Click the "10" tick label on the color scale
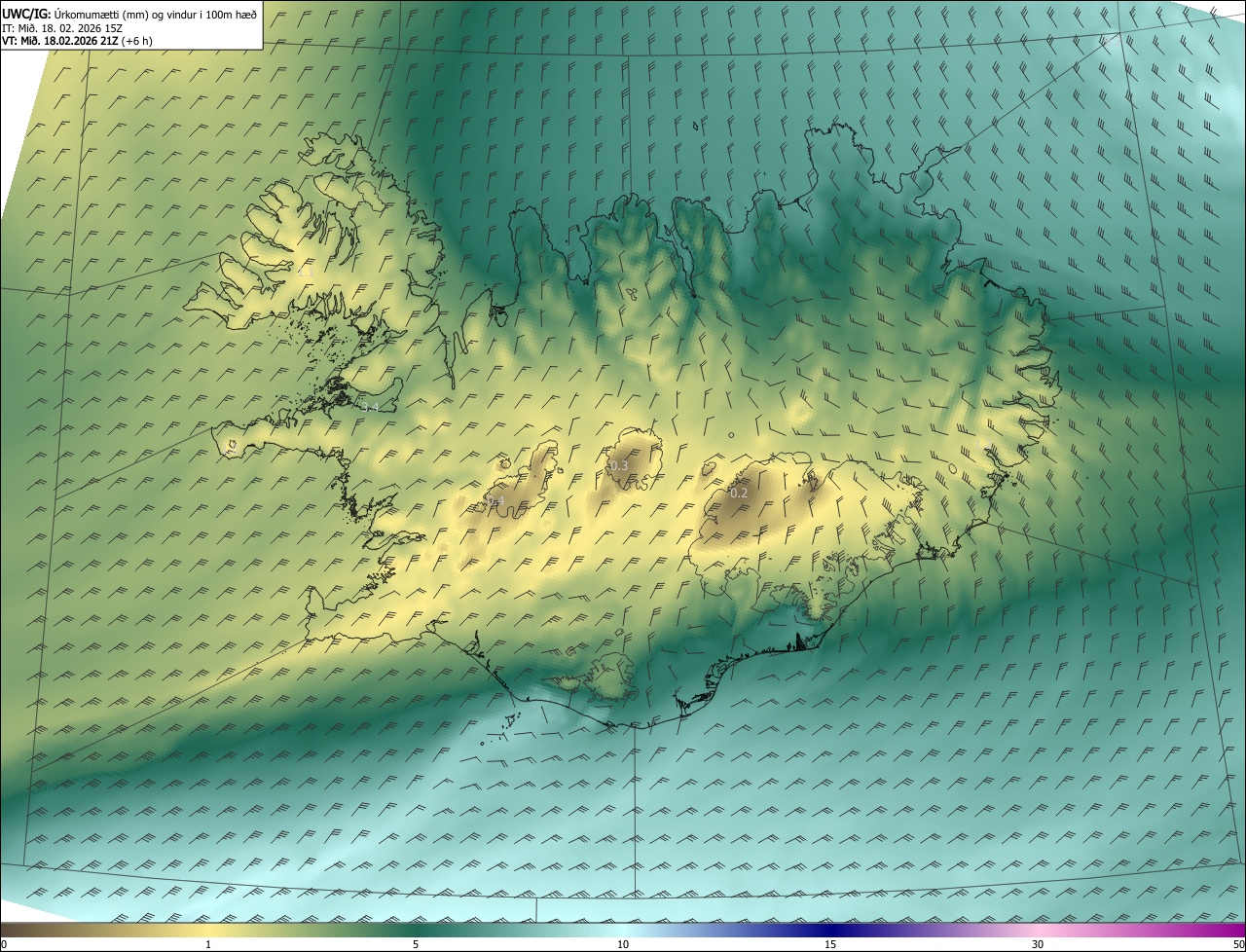Image resolution: width=1246 pixels, height=952 pixels. 623,944
